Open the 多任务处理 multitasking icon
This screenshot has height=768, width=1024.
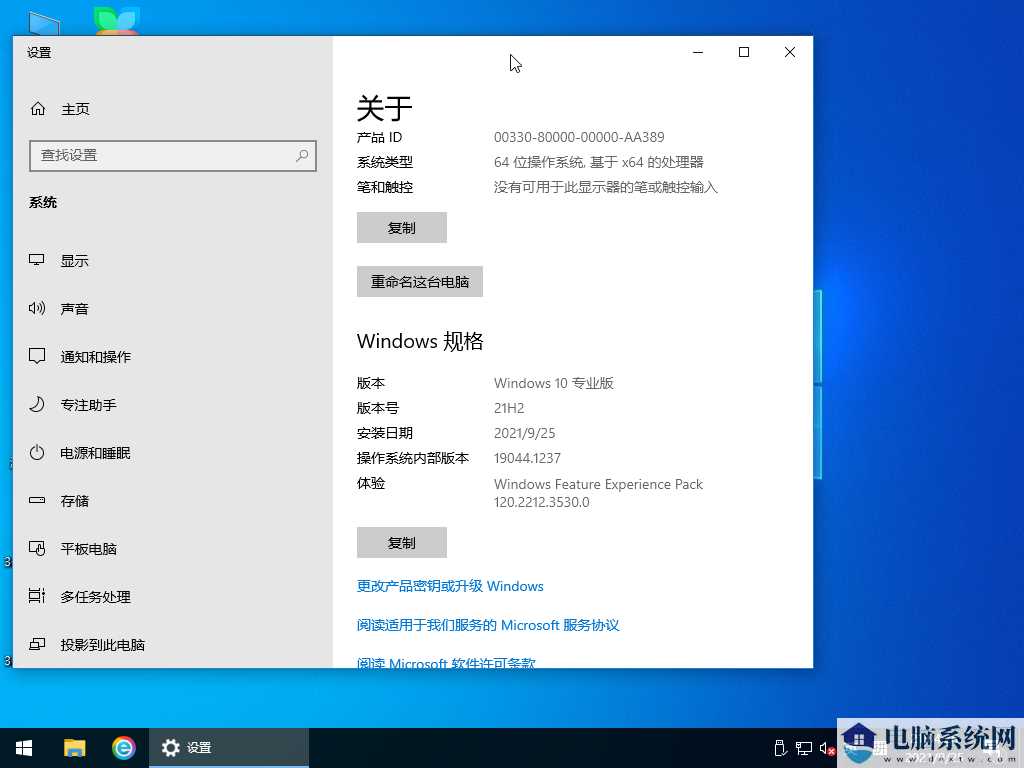pyautogui.click(x=37, y=596)
